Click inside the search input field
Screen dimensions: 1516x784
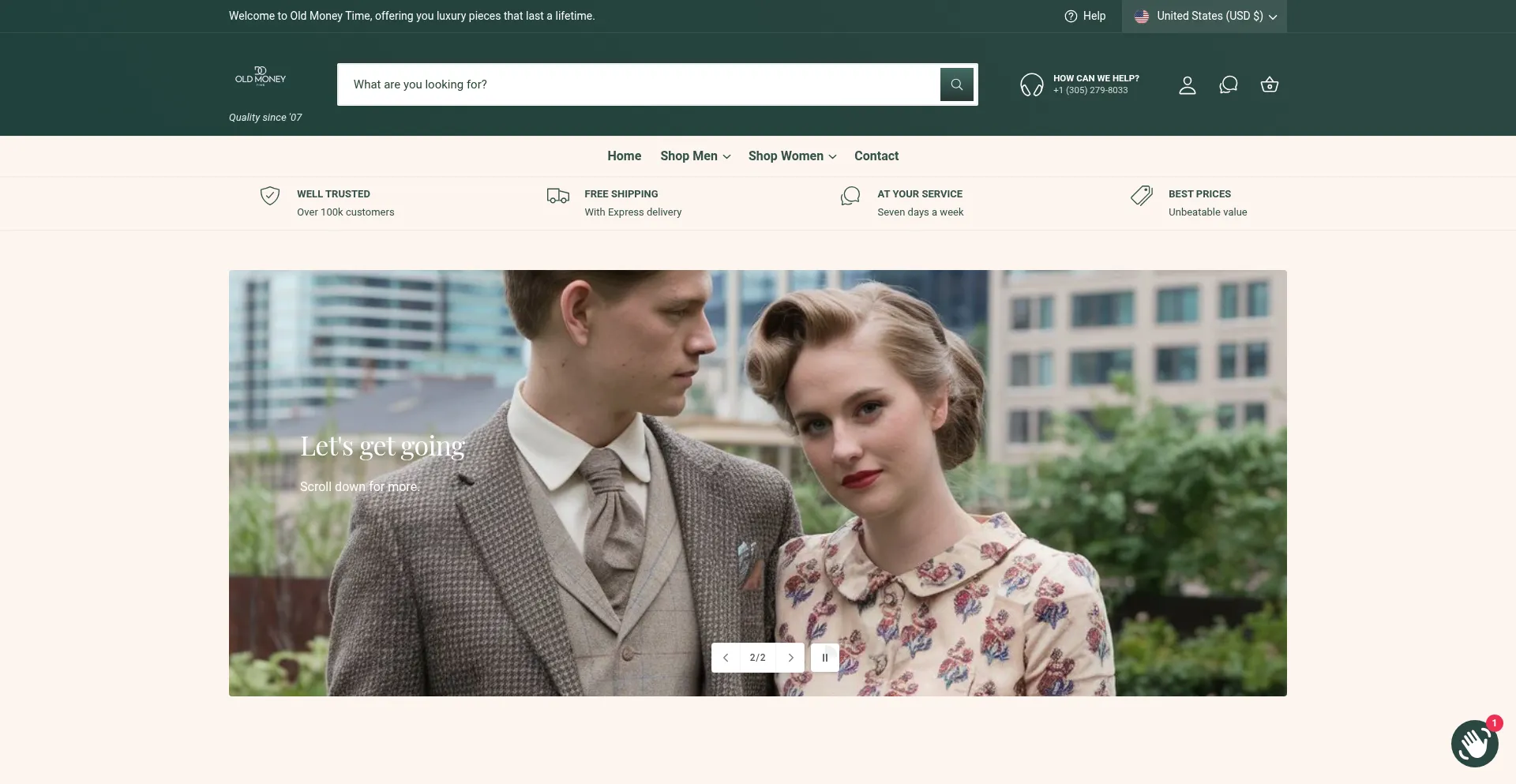[632, 84]
